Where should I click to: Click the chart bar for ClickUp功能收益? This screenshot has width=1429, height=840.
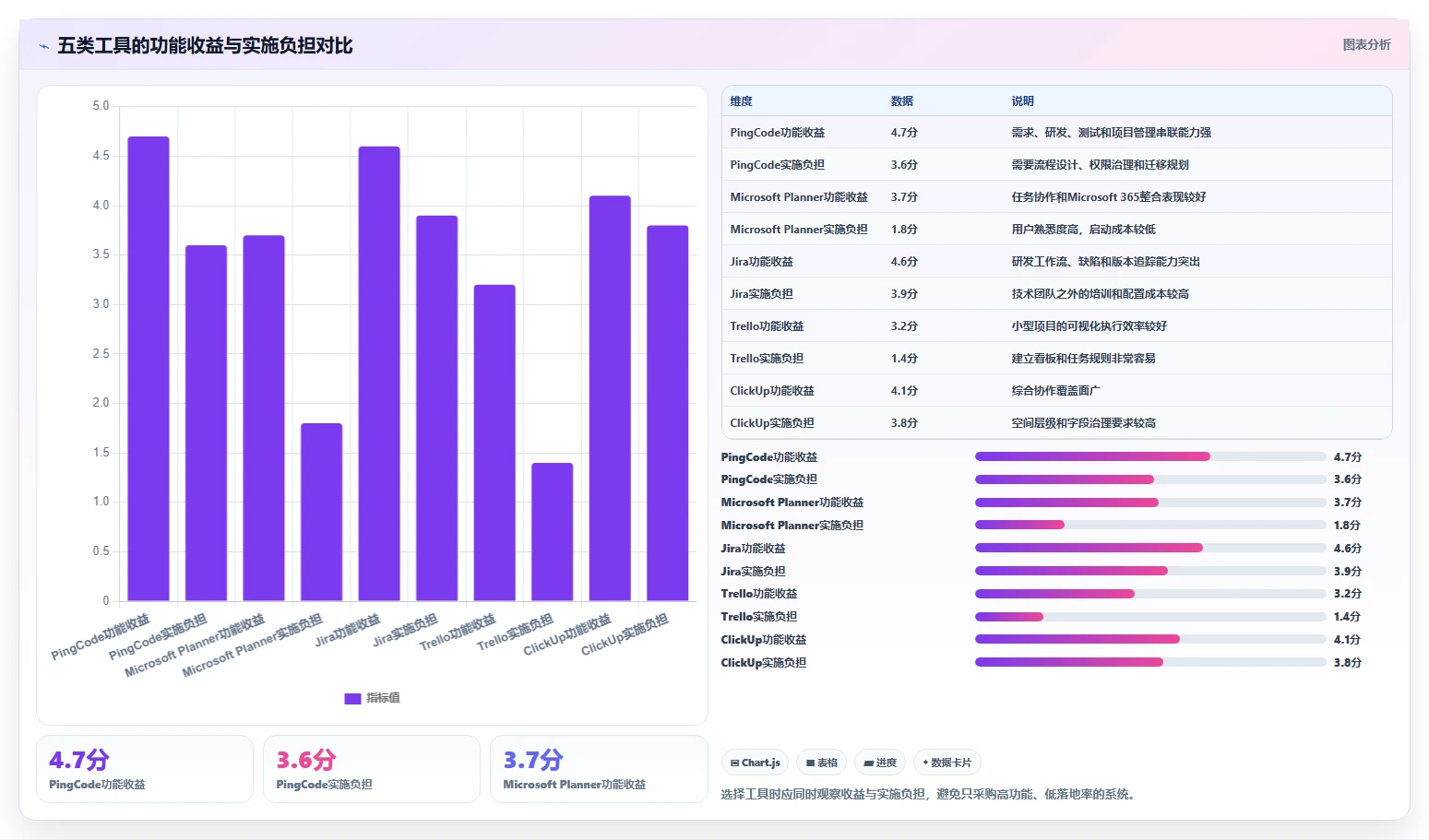point(610,398)
